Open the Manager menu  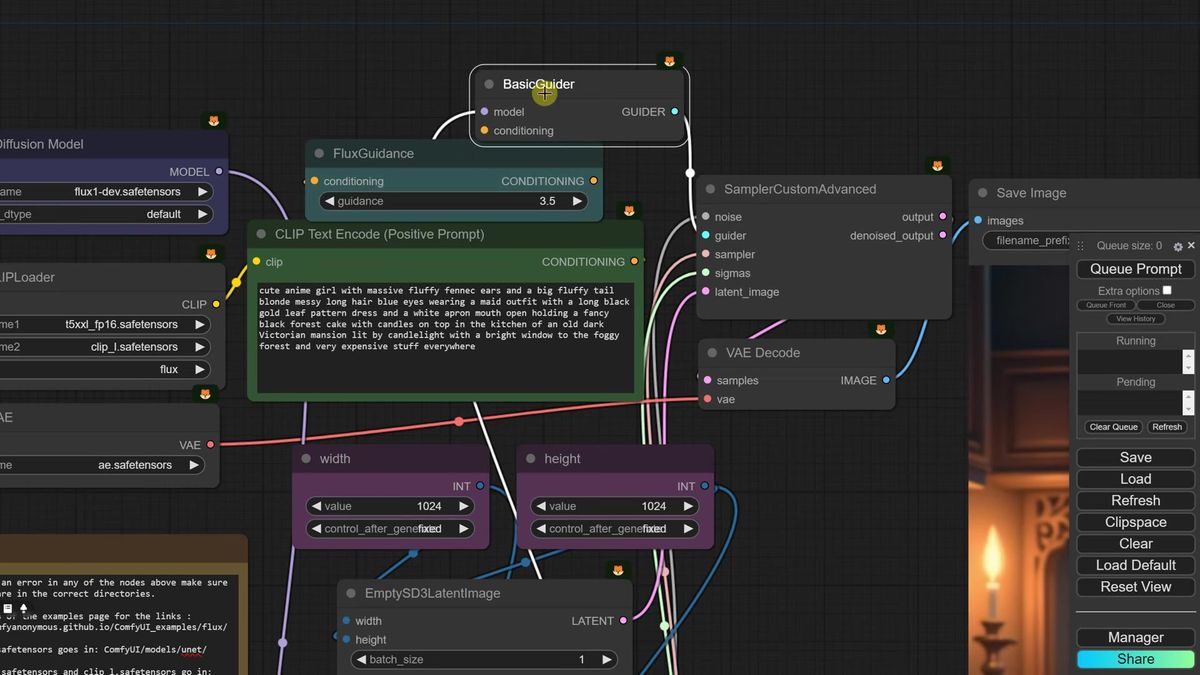pyautogui.click(x=1135, y=637)
